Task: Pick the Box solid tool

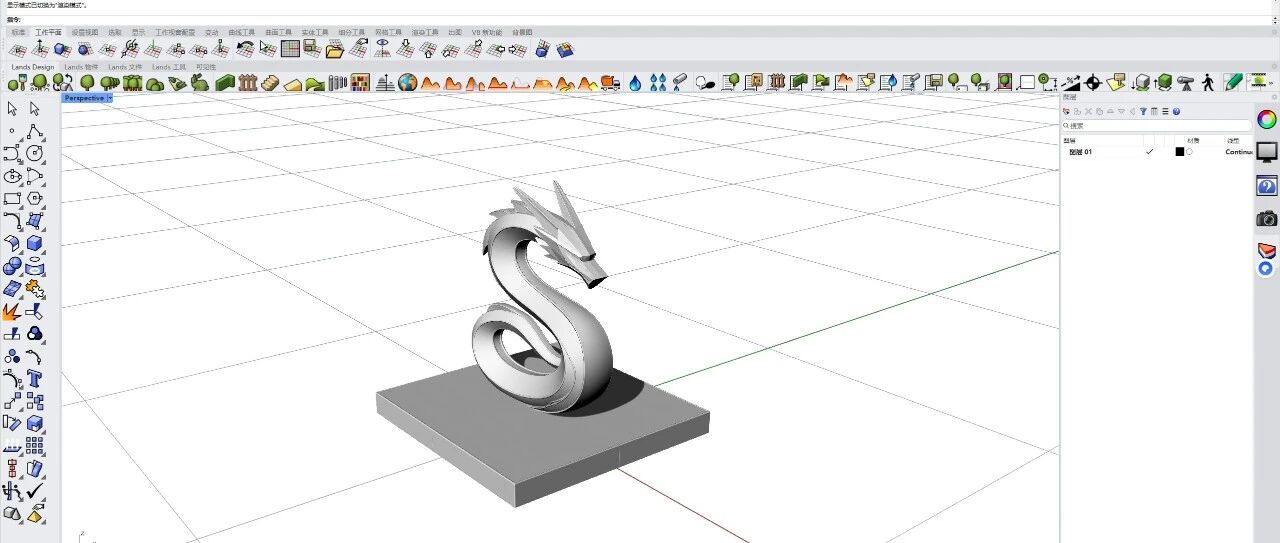Action: pyautogui.click(x=35, y=243)
